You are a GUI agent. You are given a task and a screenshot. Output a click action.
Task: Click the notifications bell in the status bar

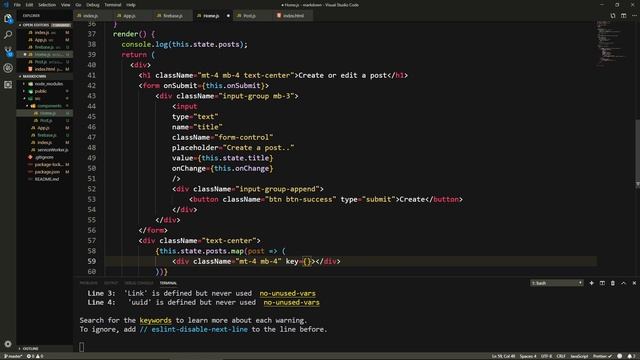pos(630,356)
